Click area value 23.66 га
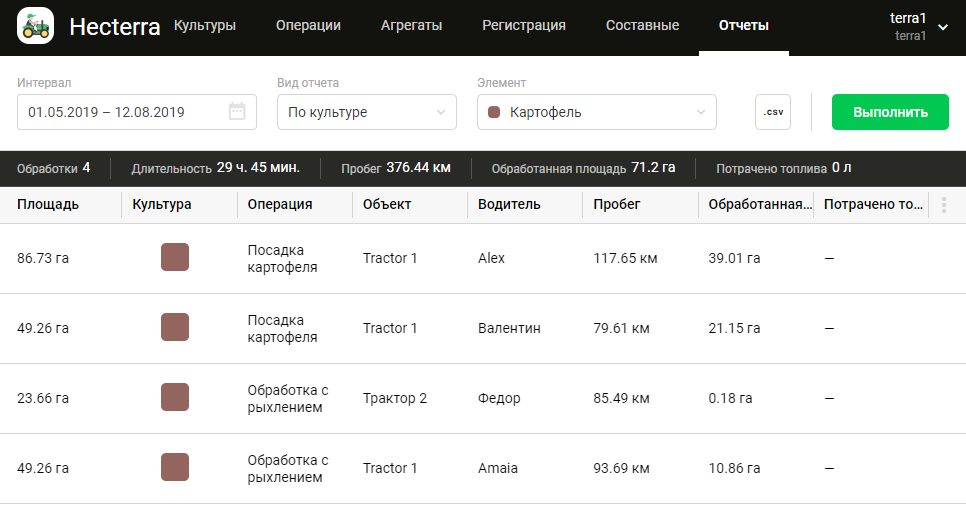This screenshot has height=515, width=966. tap(43, 398)
